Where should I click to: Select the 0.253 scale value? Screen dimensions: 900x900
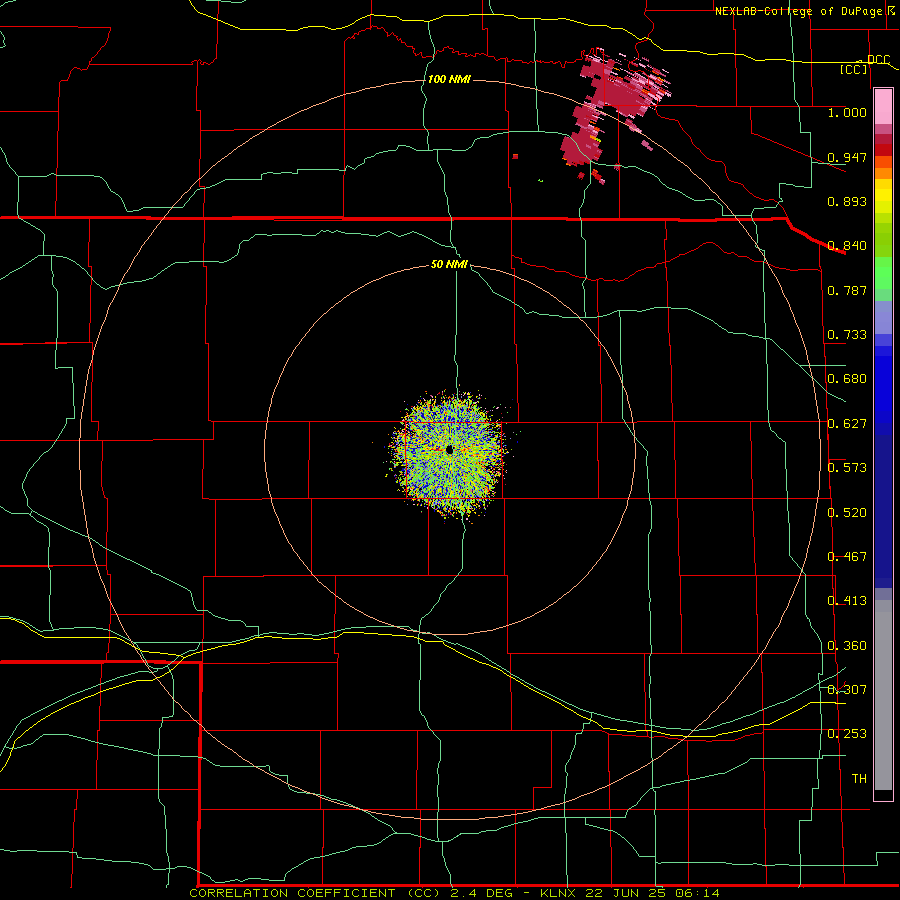[847, 734]
